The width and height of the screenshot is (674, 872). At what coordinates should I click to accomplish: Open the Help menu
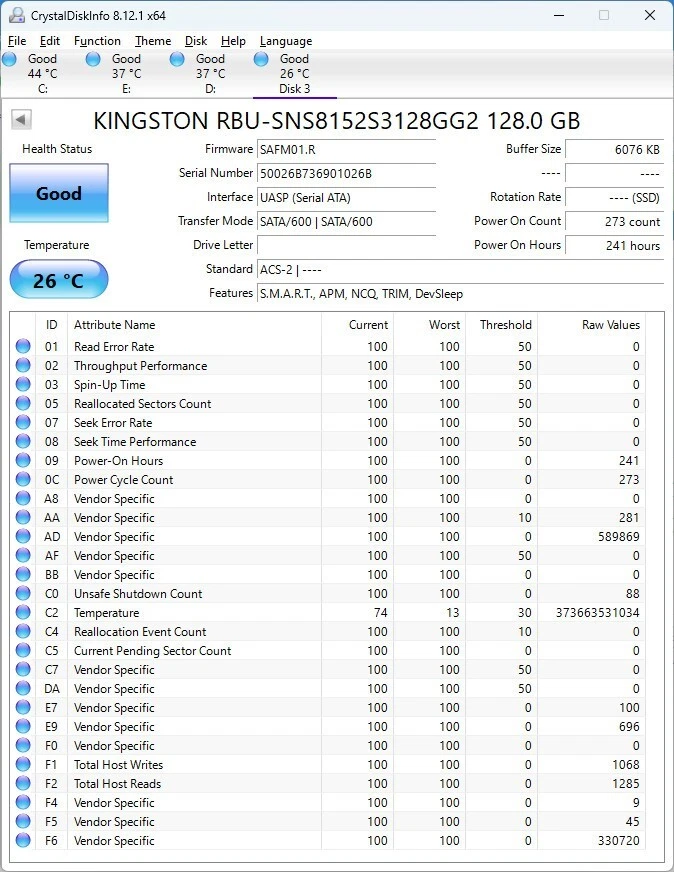[233, 41]
